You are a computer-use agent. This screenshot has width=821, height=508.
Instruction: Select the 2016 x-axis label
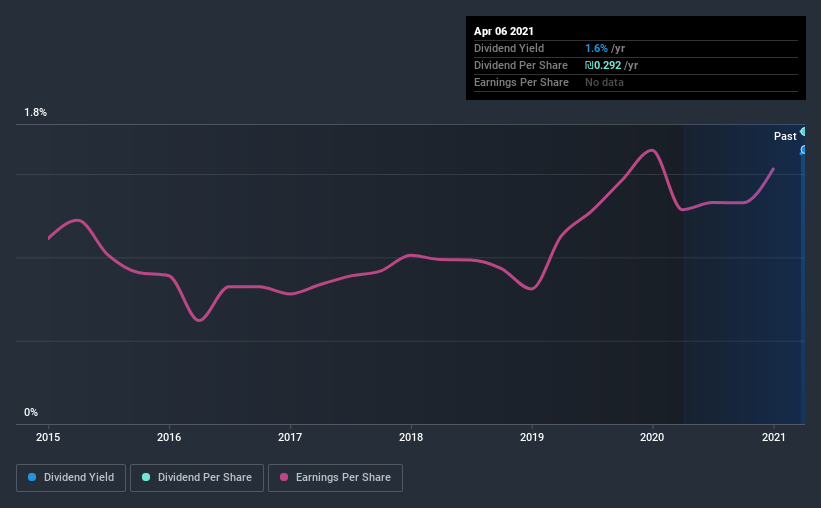pos(169,437)
